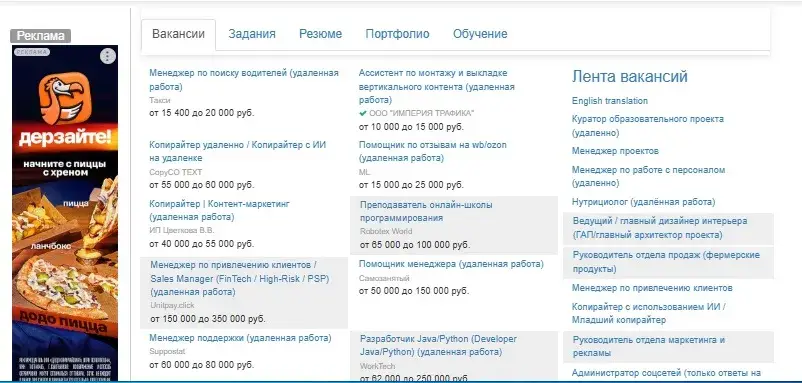
Task: Click salary от 55 000 до 60 000 руб.
Action: tap(202, 185)
